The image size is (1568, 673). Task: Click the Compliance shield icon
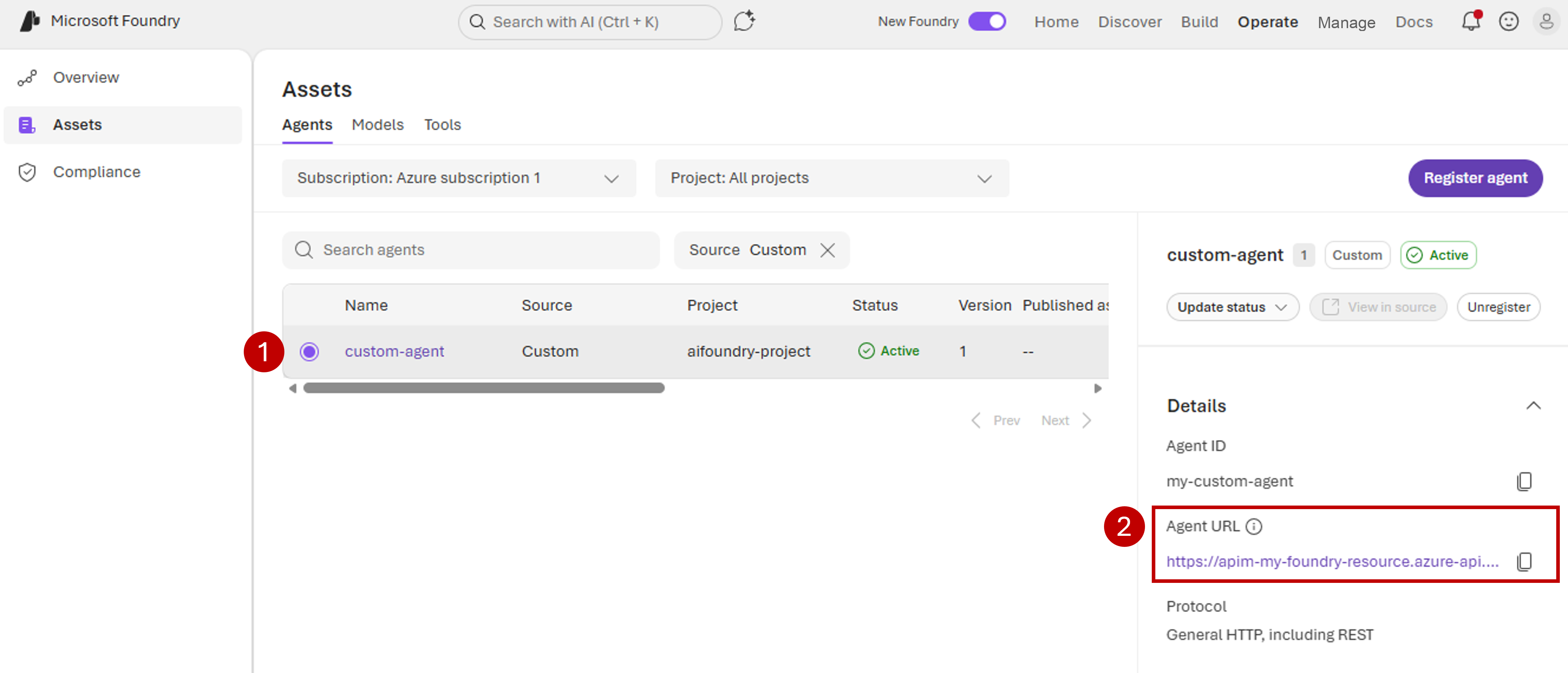pos(27,172)
